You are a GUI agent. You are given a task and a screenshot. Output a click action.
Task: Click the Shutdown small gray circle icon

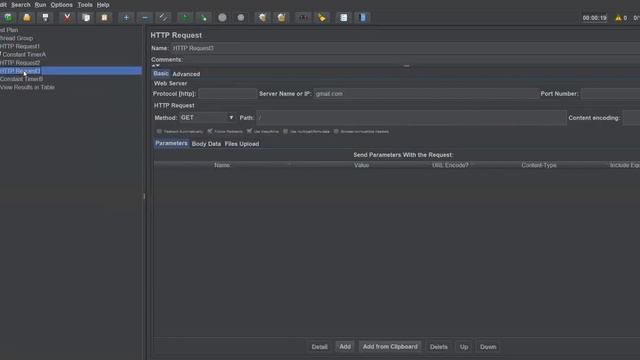pos(241,18)
